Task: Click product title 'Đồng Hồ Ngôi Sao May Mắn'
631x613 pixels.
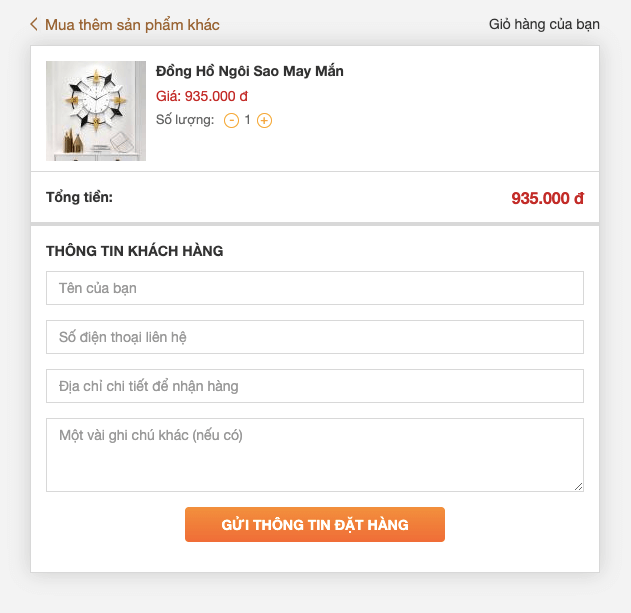Action: pyautogui.click(x=250, y=71)
